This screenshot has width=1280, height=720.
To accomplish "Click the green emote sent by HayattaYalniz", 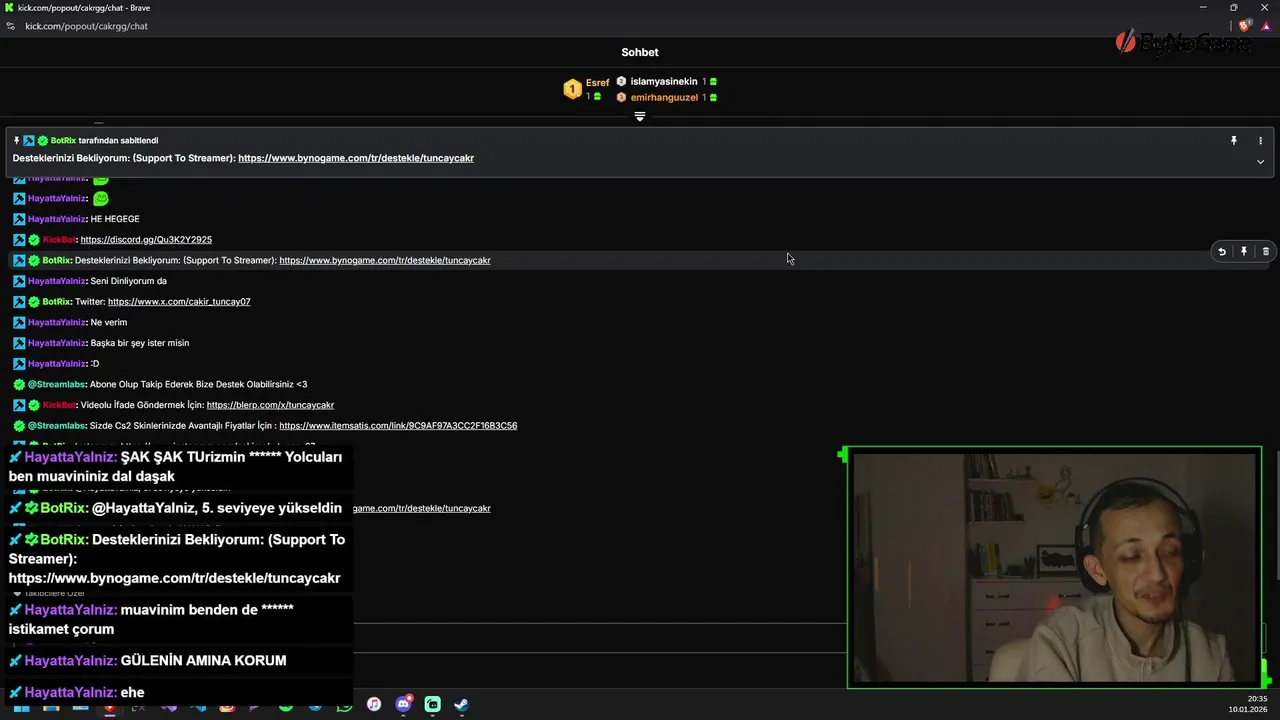I will click(100, 198).
